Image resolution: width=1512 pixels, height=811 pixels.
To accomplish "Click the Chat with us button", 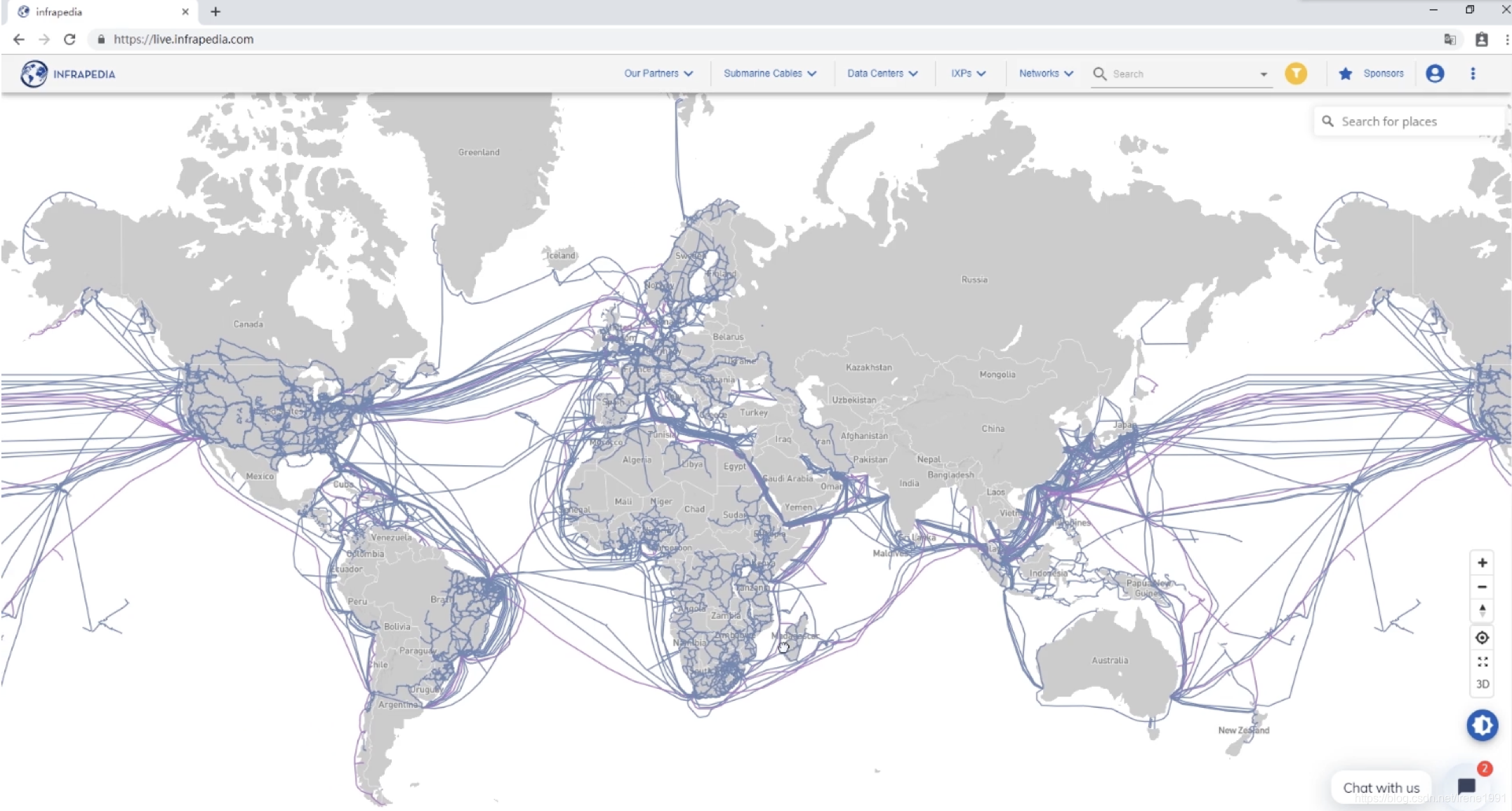I will pos(1381,787).
